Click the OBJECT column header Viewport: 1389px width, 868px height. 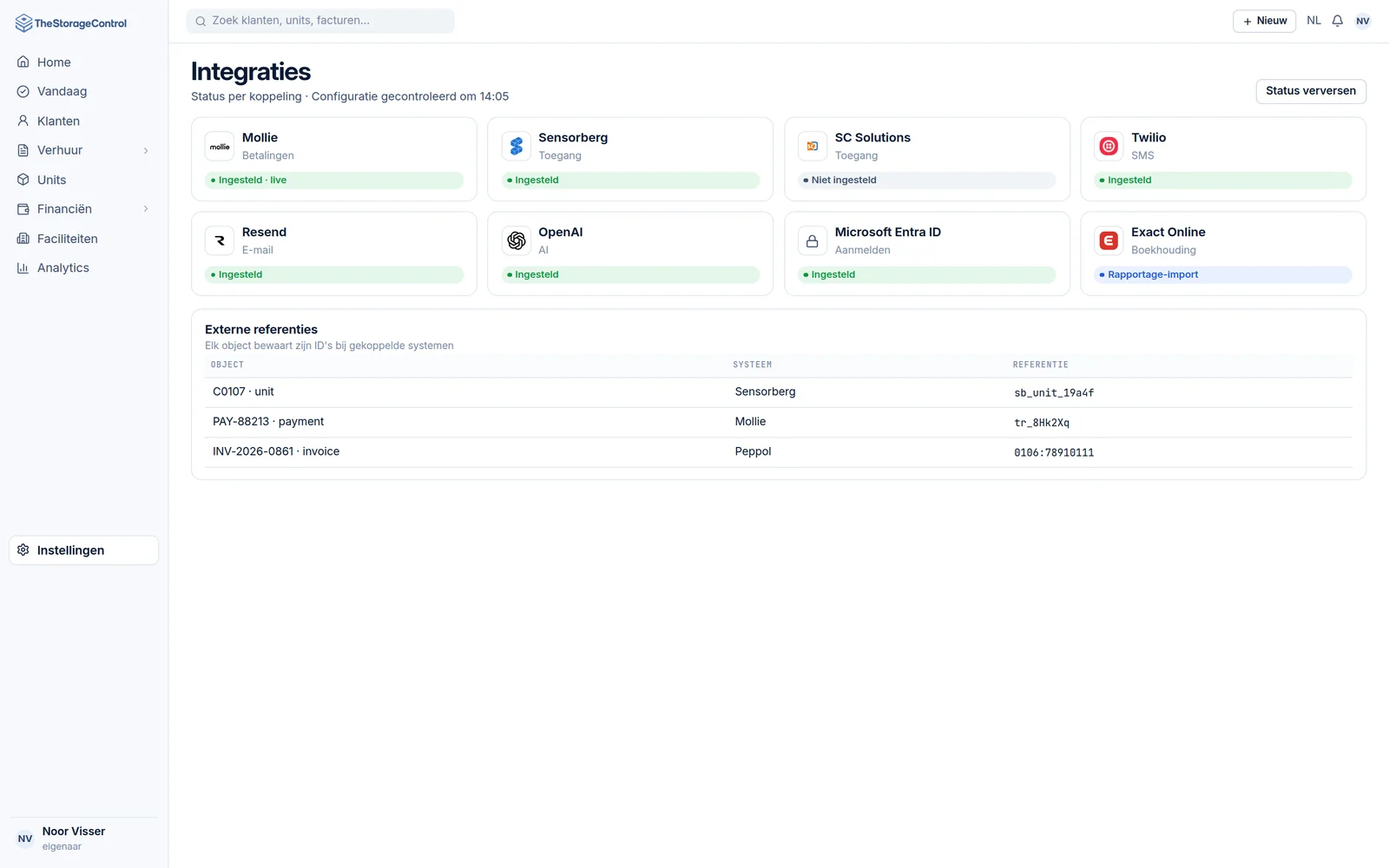point(227,365)
